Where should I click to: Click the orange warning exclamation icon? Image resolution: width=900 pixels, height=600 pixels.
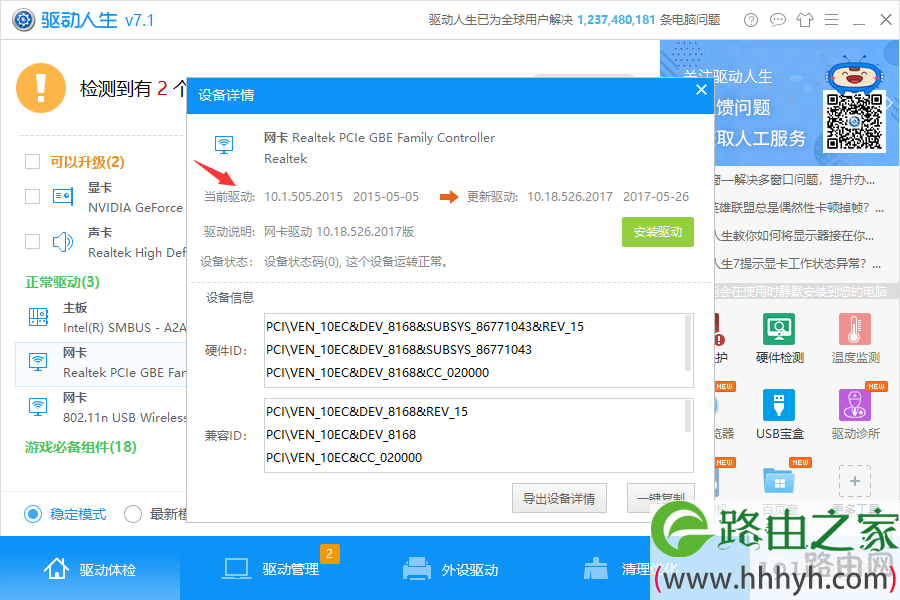41,88
